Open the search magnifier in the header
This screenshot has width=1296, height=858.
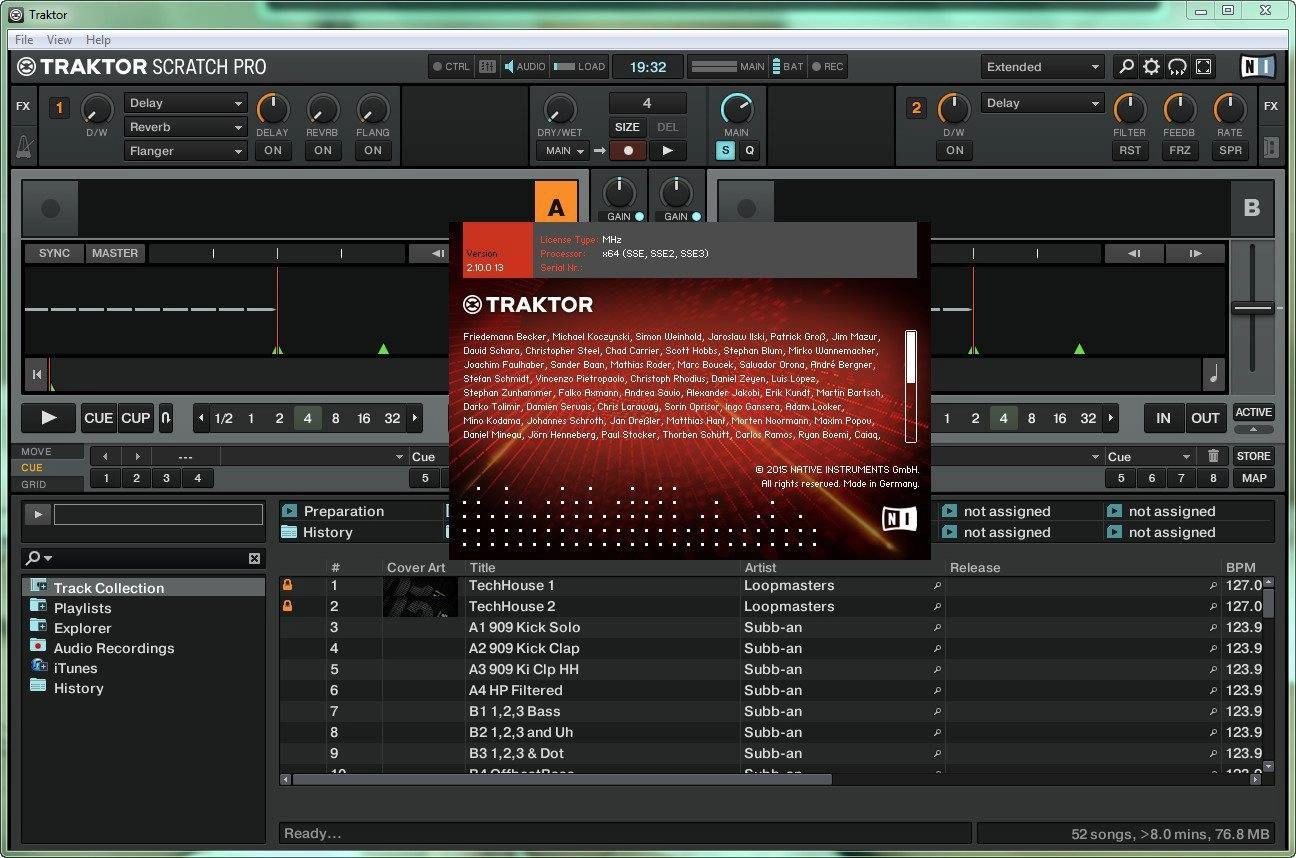pos(1126,67)
